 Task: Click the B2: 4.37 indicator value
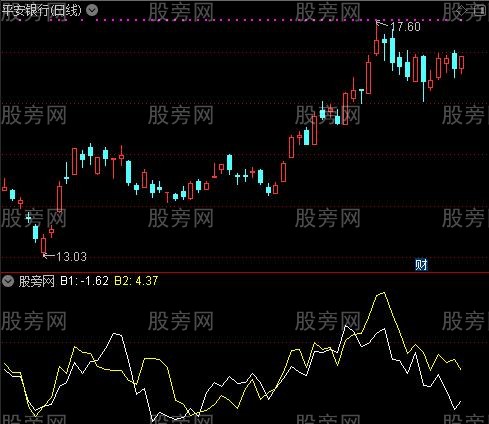(136, 281)
